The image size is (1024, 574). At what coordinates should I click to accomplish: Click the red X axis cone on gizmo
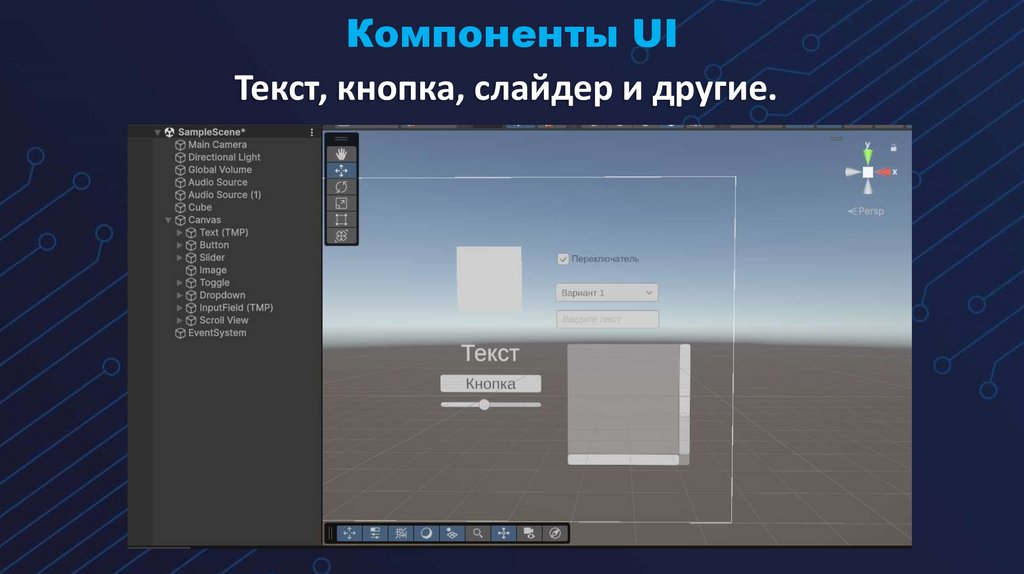[x=884, y=172]
